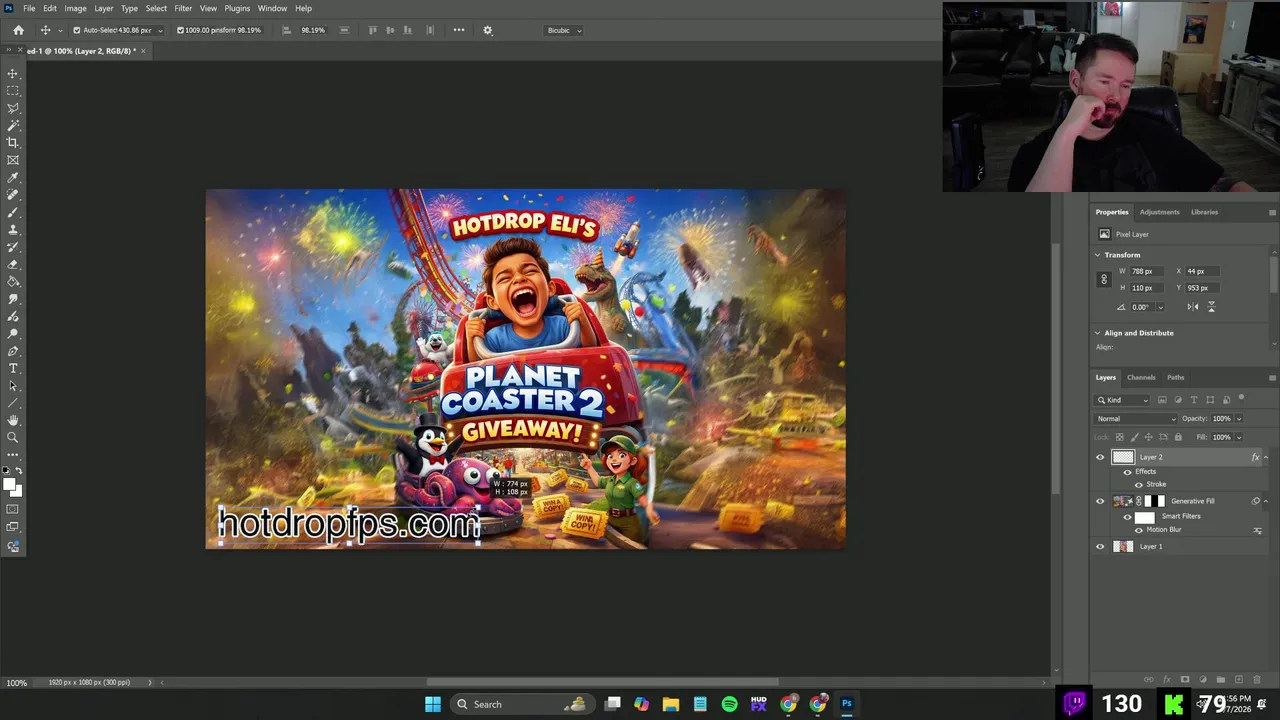Select the Smudge tool
The image size is (1280, 720).
13,299
